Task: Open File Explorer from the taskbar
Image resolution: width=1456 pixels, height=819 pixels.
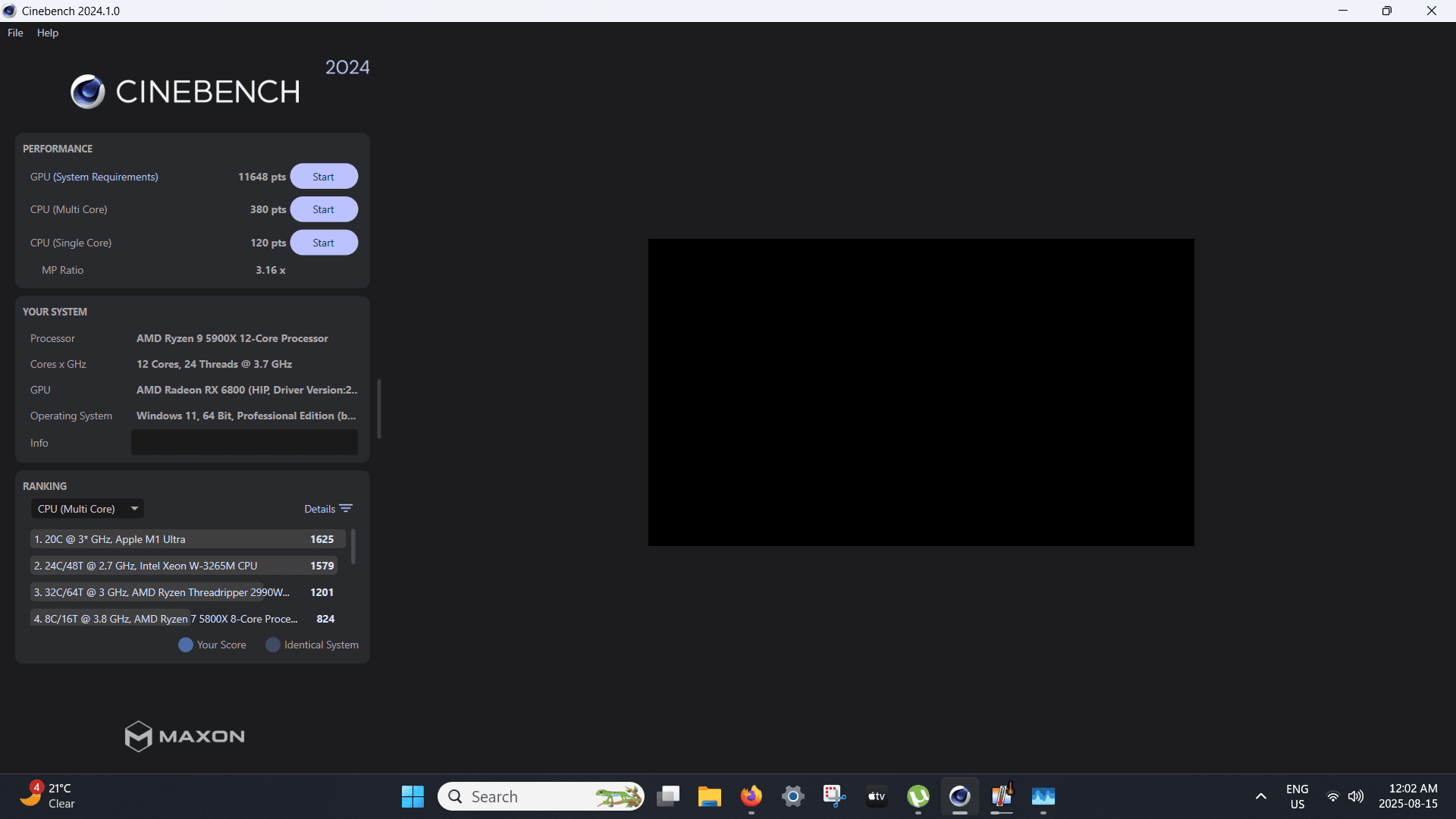Action: tap(710, 796)
